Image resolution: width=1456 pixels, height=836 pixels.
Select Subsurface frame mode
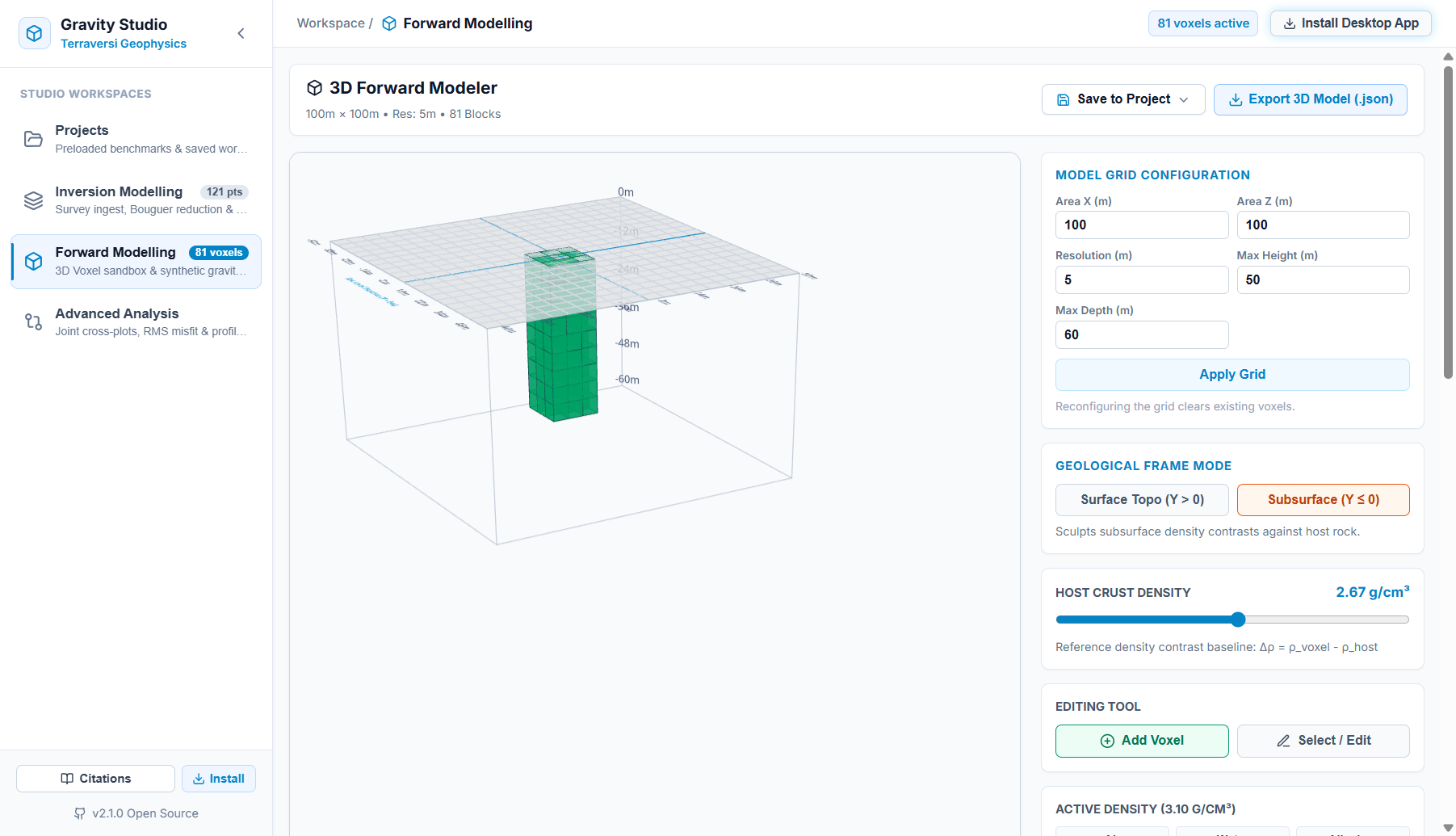click(x=1323, y=500)
